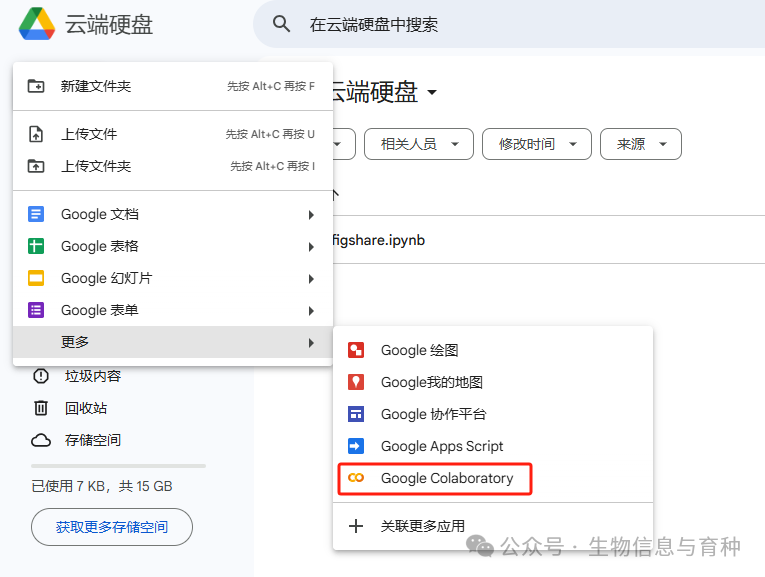Select the figshare.ipynb file row
Viewport: 765px width, 577px height.
(548, 240)
